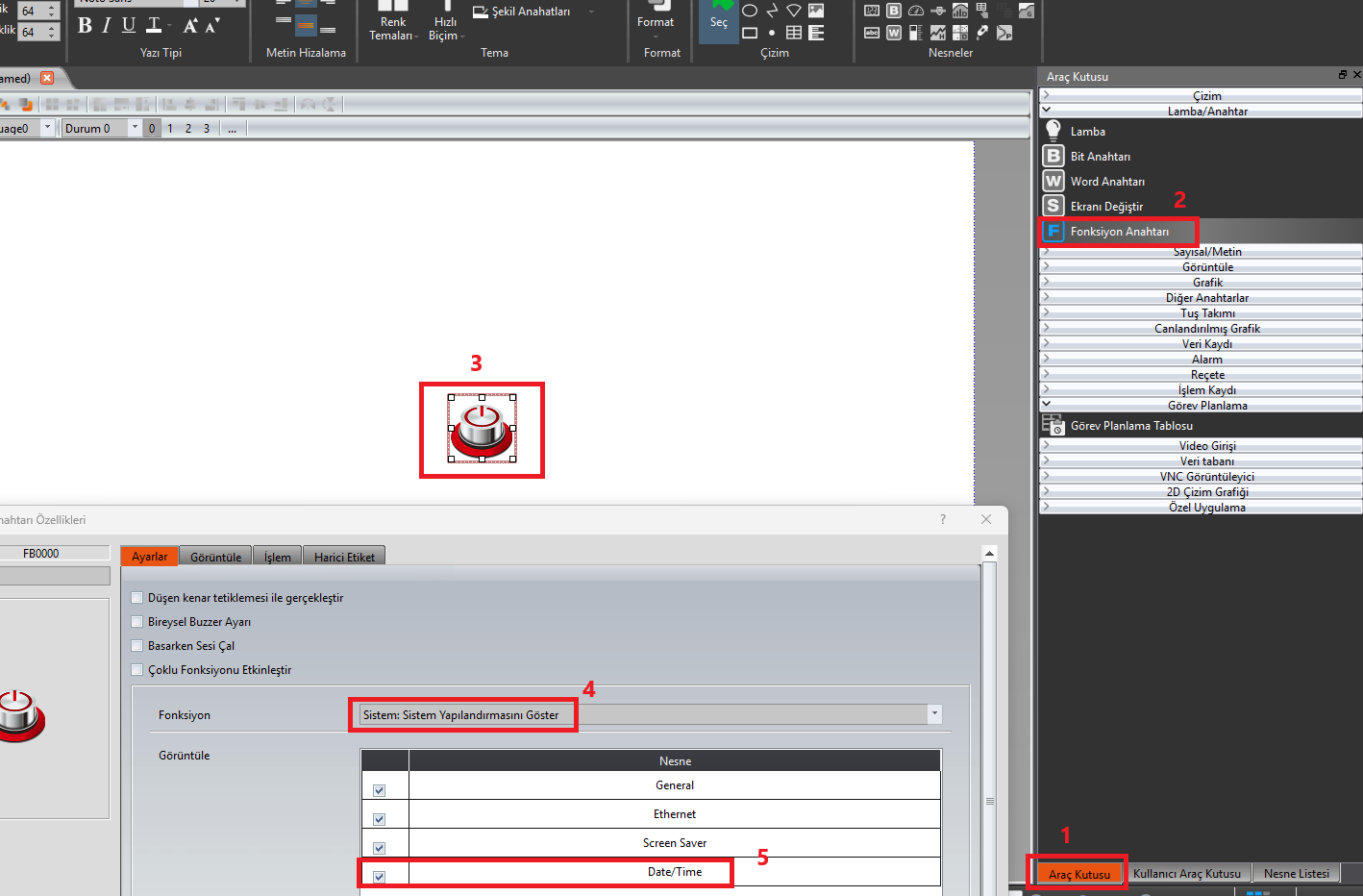1363x896 pixels.
Task: Switch to Kullanıcı Araç Kutusu panel
Action: 1186,874
